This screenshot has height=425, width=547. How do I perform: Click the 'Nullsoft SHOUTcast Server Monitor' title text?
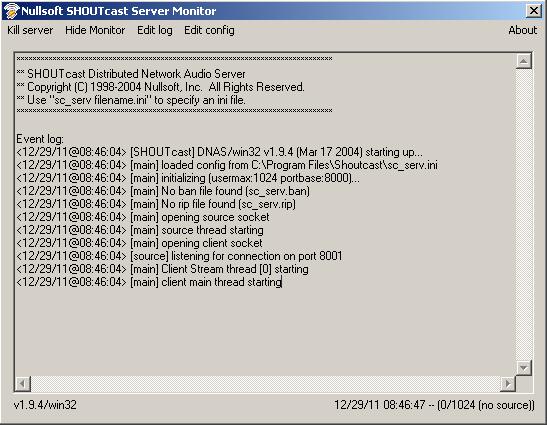(x=119, y=11)
